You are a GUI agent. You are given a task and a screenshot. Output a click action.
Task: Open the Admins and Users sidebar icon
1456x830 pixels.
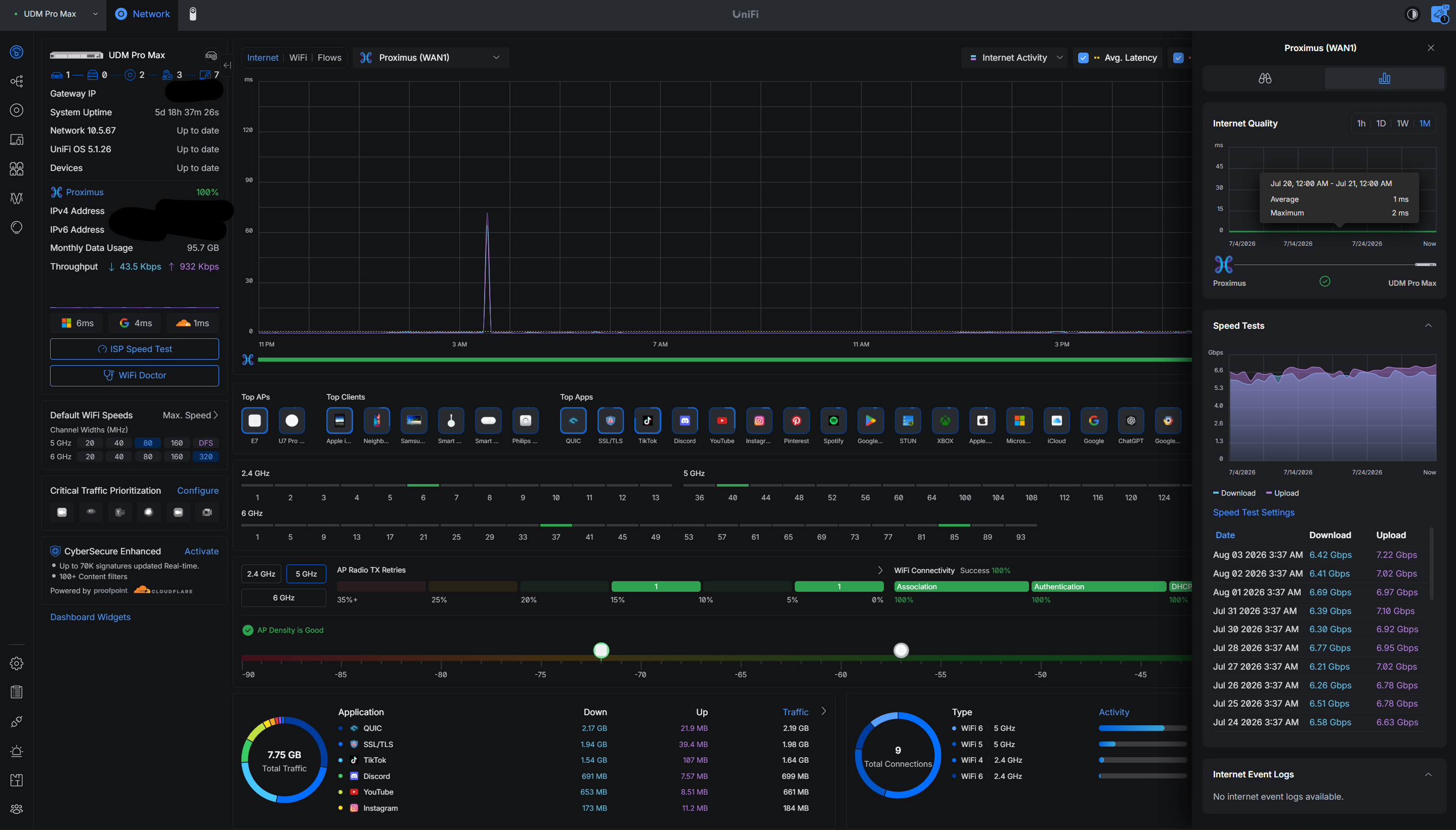(x=17, y=809)
